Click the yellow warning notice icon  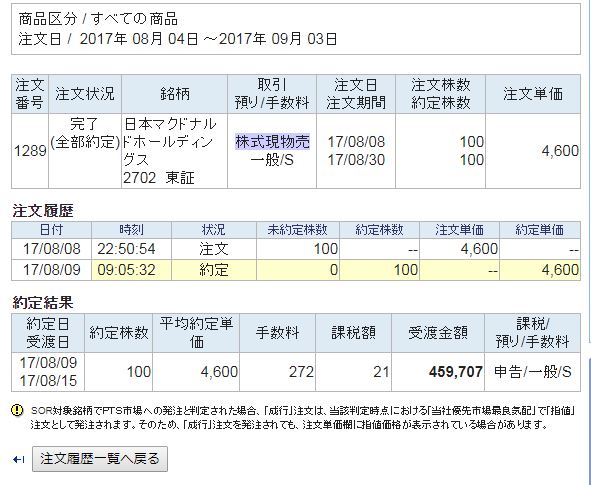(17, 410)
